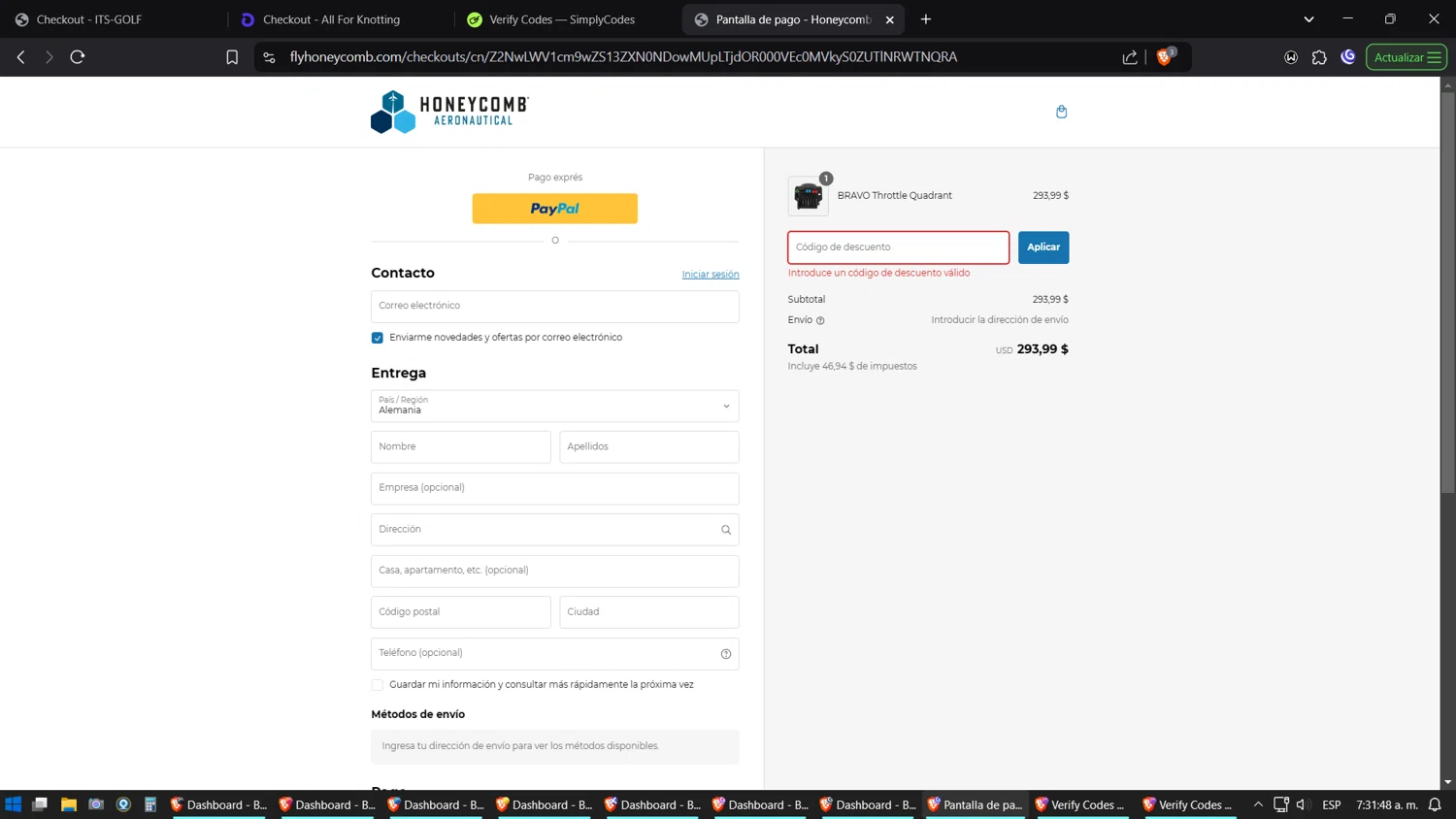Screen dimensions: 1456x819
Task: Focus the Código postal field
Action: click(x=461, y=612)
